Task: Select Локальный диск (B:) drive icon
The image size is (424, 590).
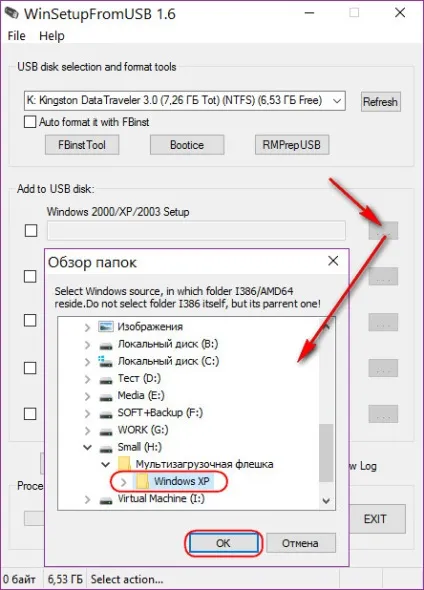Action: (106, 345)
